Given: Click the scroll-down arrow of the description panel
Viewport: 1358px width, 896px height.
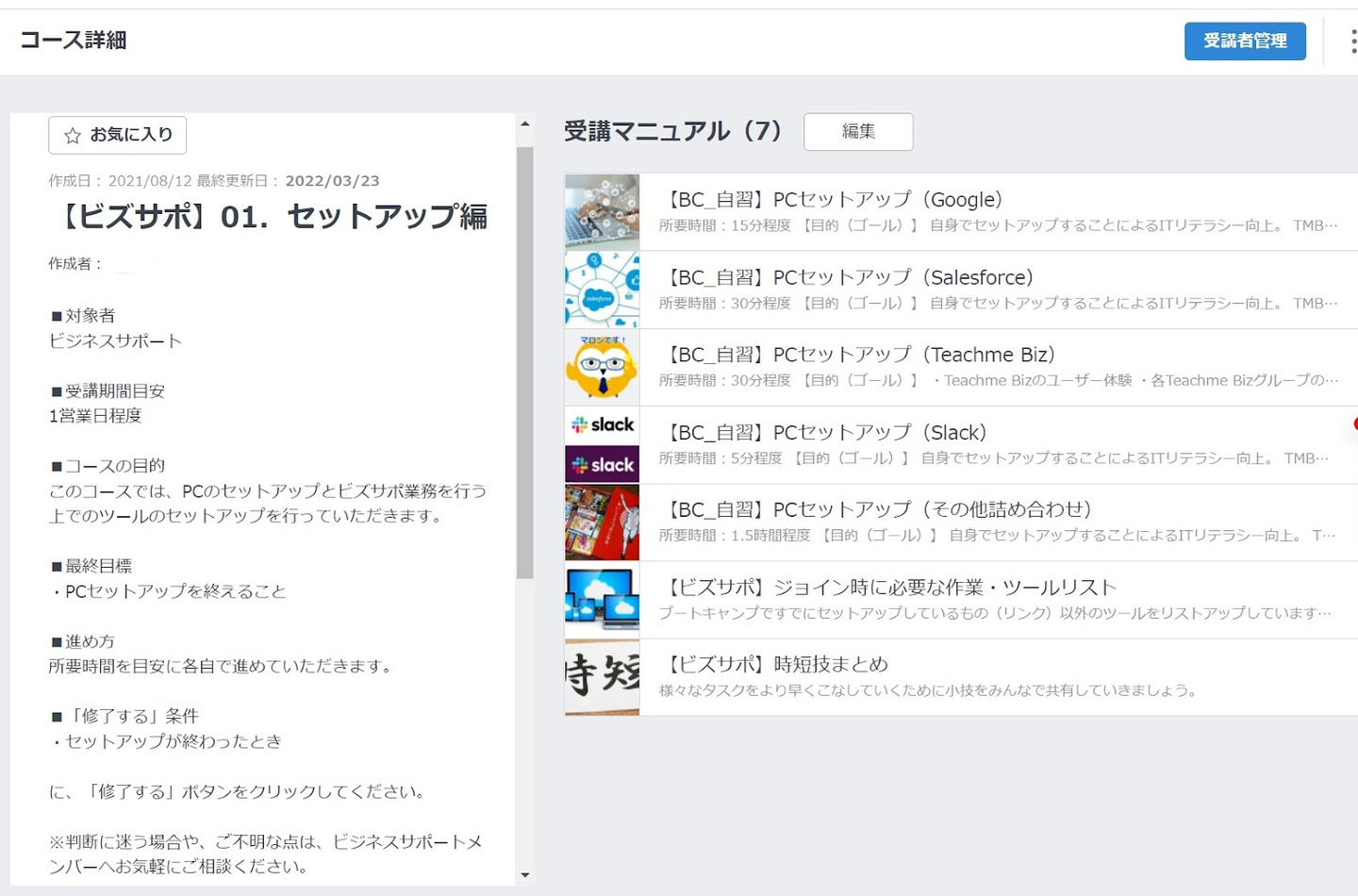Looking at the screenshot, I should (x=525, y=875).
